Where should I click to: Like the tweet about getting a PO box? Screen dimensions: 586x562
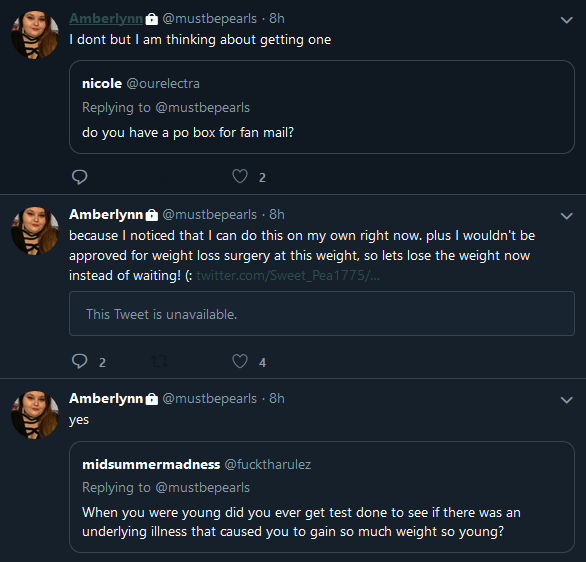(x=240, y=176)
